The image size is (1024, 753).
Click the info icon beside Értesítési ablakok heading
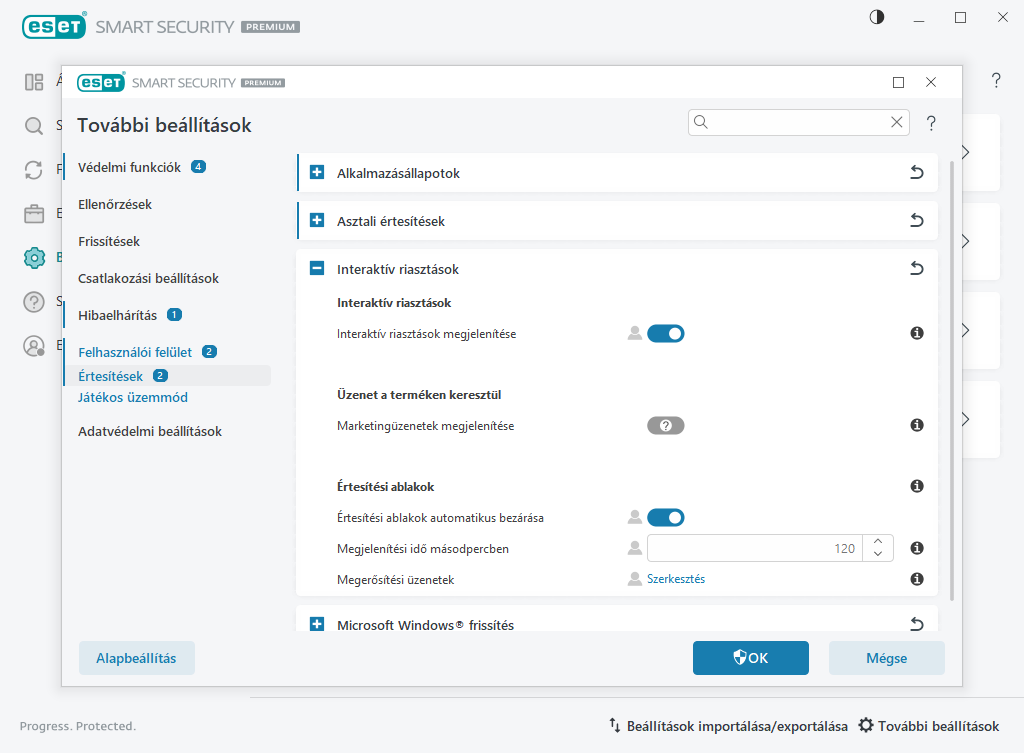coord(916,486)
